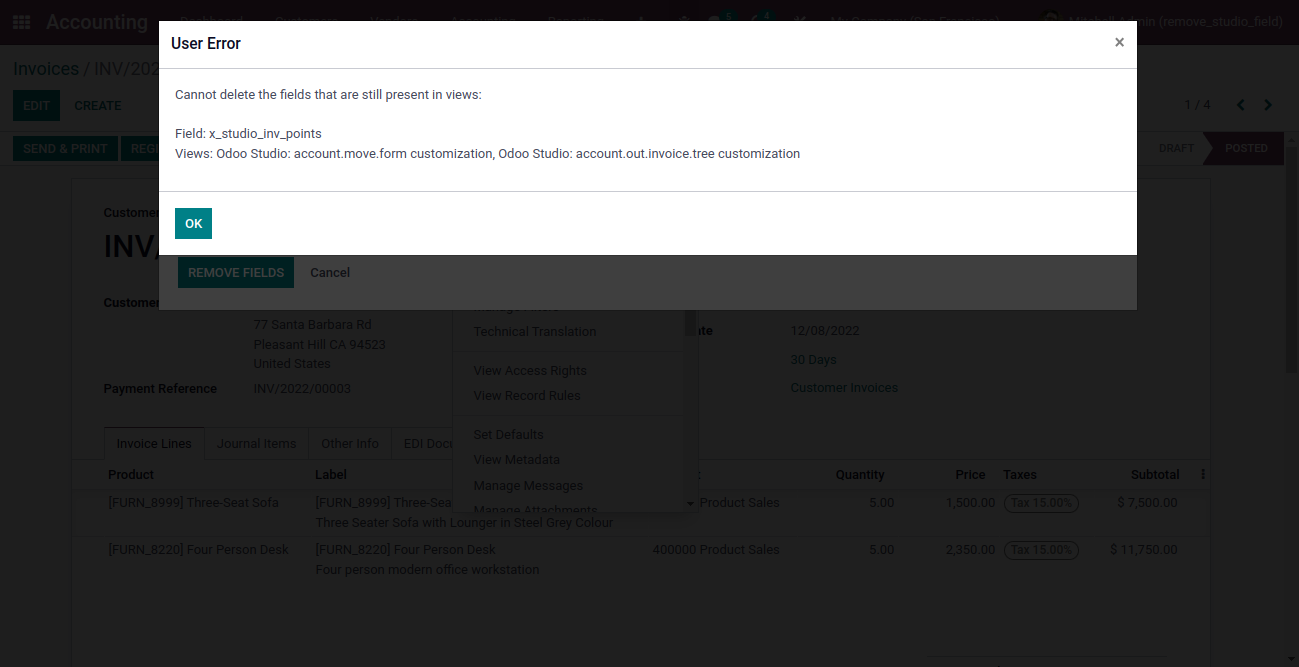
Task: Click the 2,350.00 price cell
Action: (x=970, y=549)
